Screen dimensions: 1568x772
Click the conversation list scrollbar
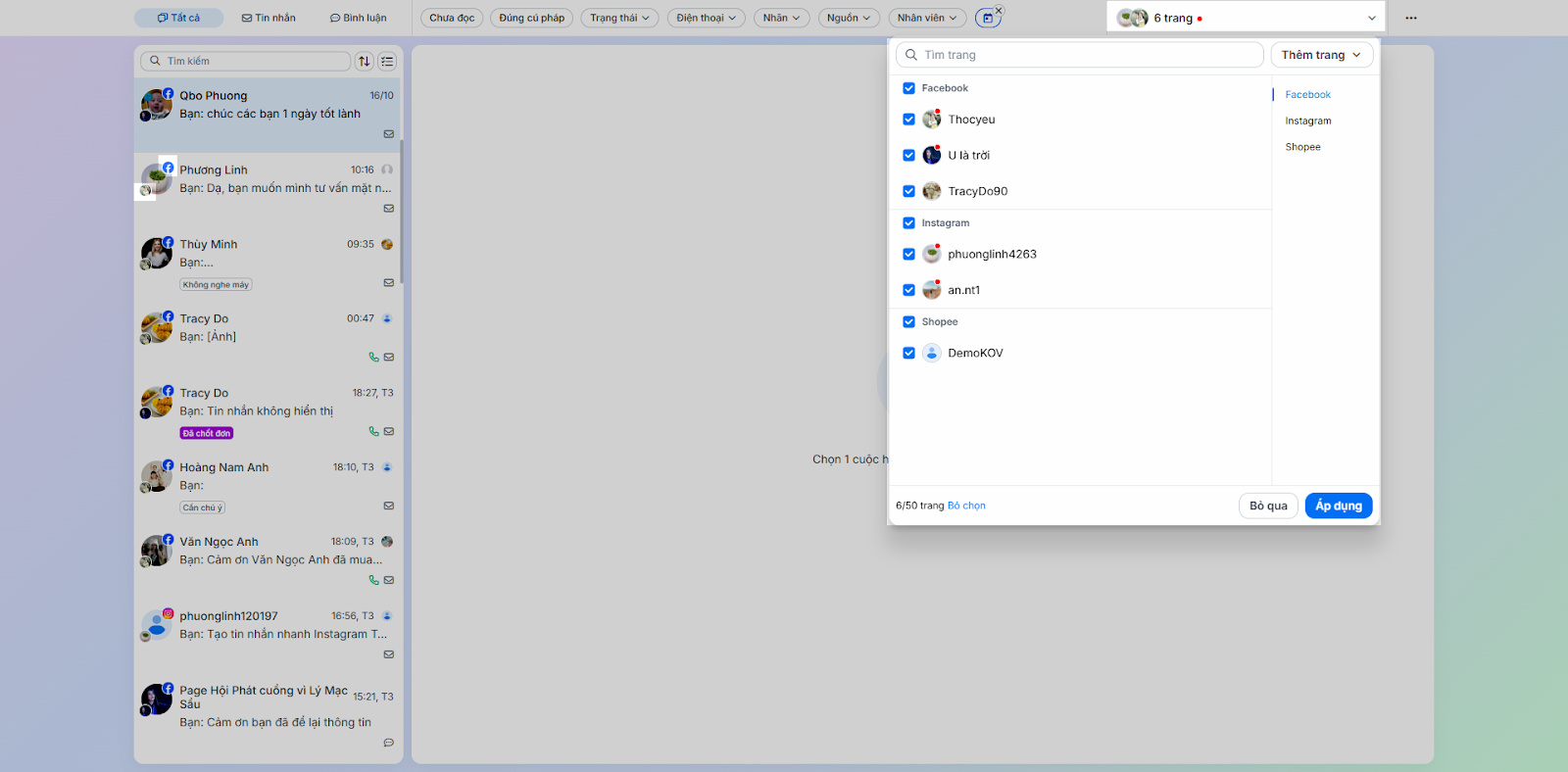click(402, 211)
